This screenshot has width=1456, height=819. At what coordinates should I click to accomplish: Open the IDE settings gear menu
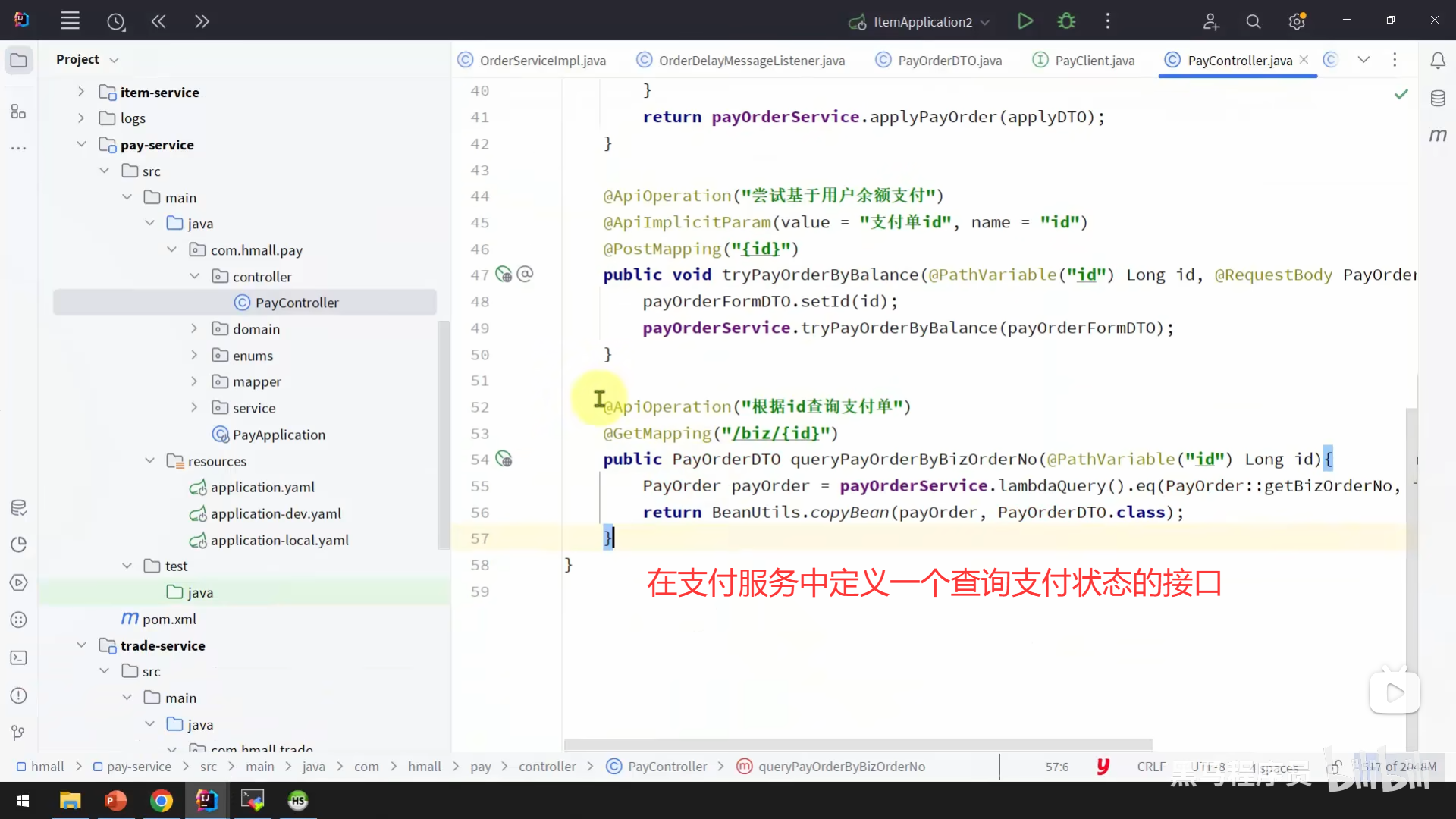coord(1297,22)
